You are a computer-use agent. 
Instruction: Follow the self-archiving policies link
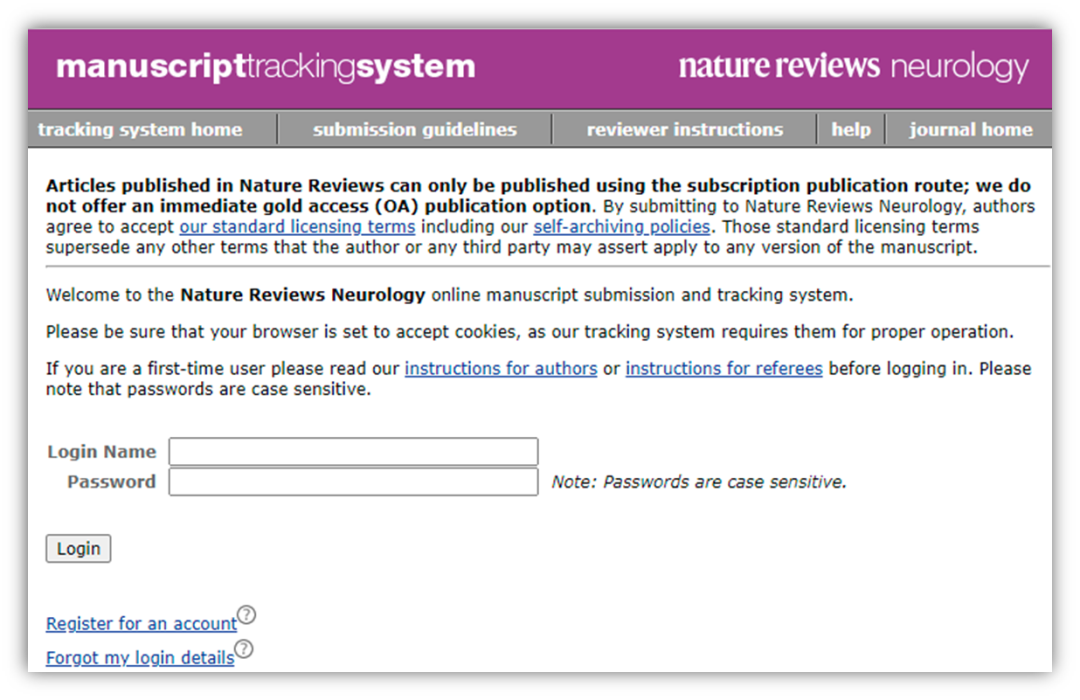pyautogui.click(x=621, y=227)
